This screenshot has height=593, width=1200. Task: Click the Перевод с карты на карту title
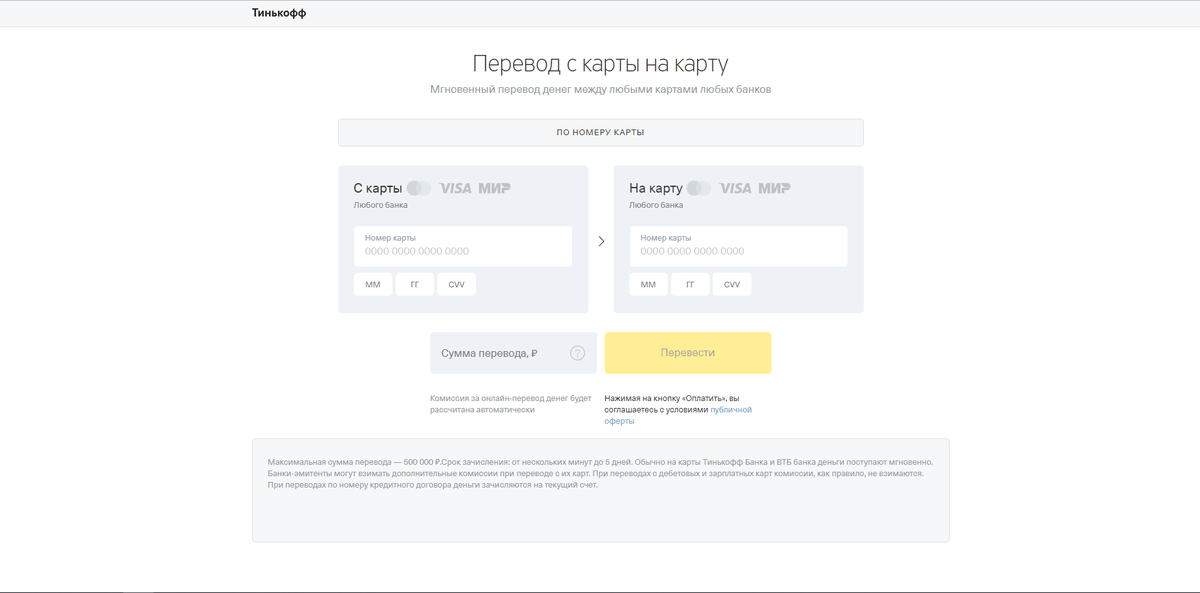coord(600,64)
